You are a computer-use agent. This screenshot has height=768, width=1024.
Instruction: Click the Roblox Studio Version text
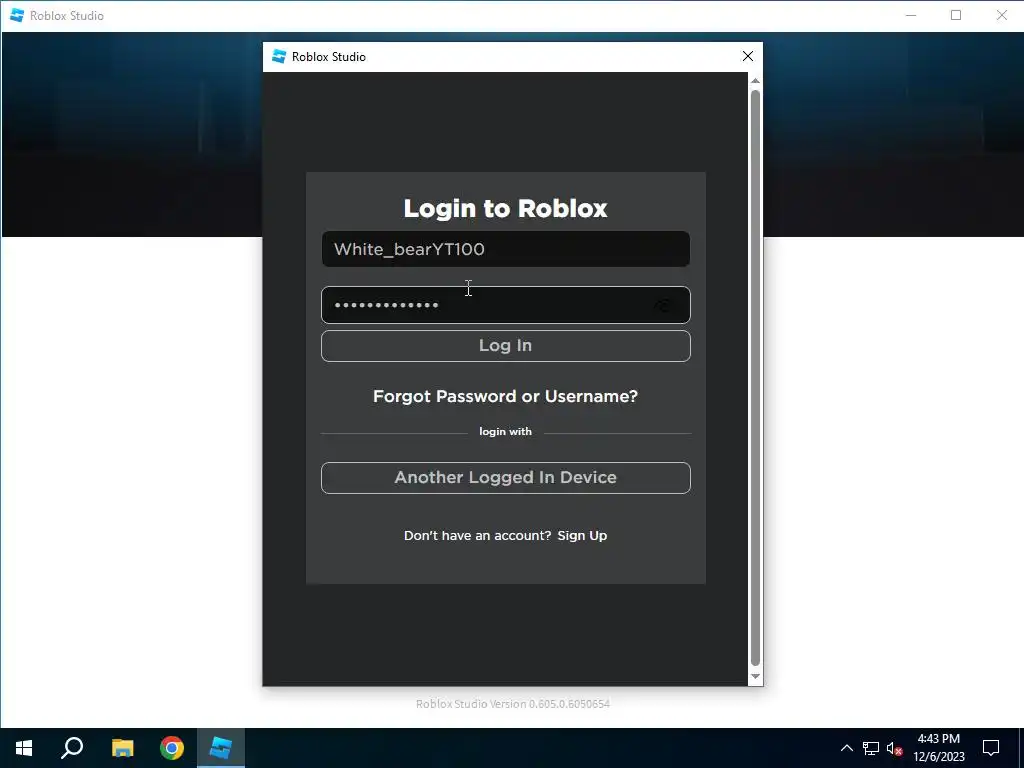[x=513, y=704]
